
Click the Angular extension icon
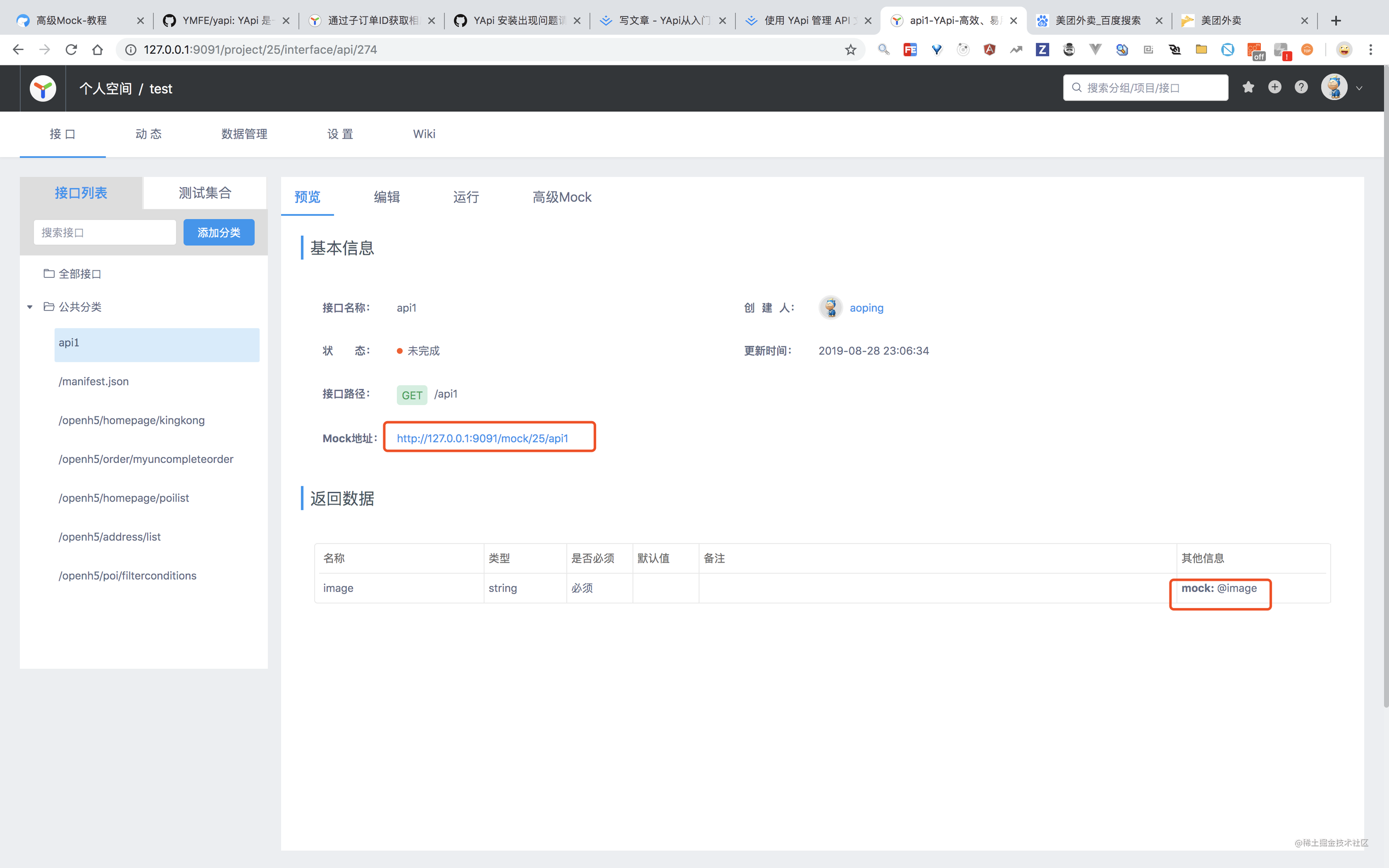click(989, 50)
